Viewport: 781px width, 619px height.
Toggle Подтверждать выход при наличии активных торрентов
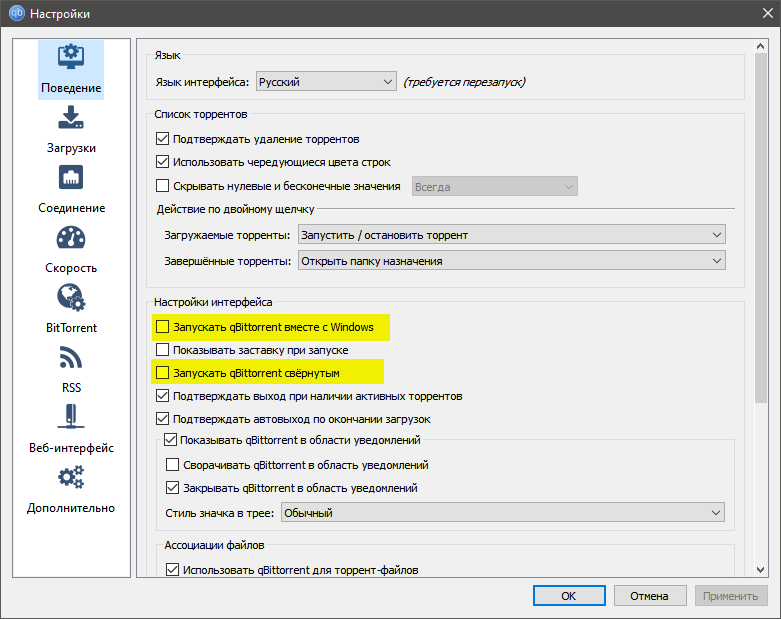162,396
